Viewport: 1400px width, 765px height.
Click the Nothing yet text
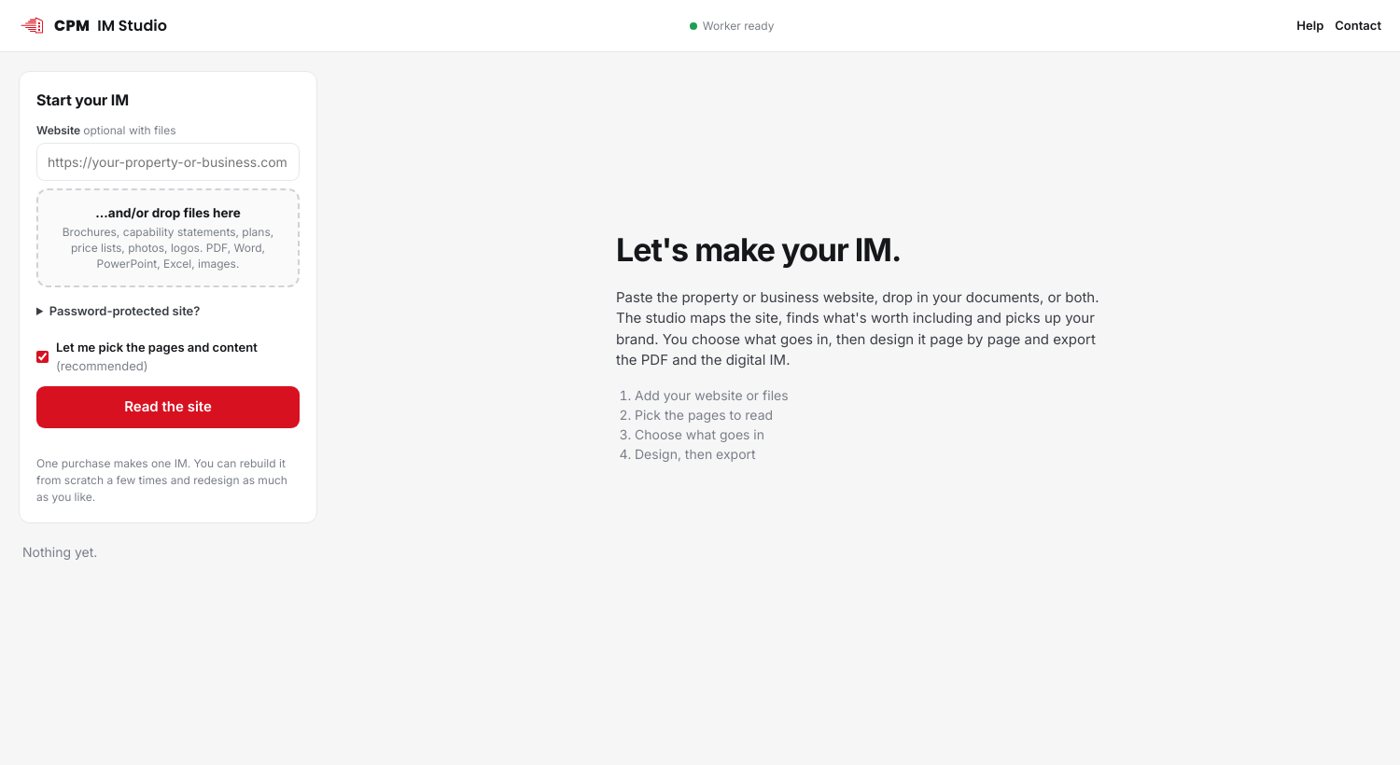point(60,552)
